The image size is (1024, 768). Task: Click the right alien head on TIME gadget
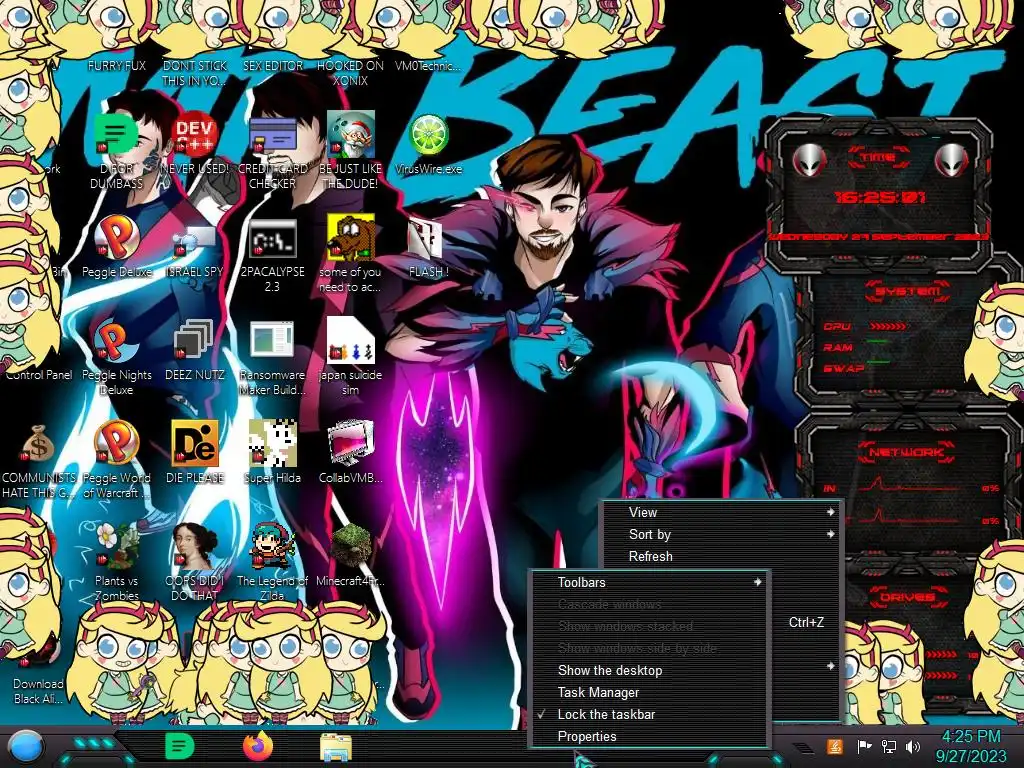[x=951, y=160]
